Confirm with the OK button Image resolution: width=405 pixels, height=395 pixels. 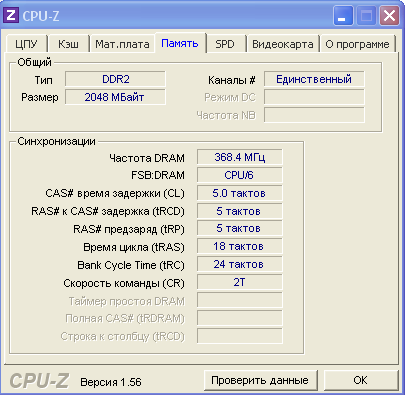click(x=360, y=380)
